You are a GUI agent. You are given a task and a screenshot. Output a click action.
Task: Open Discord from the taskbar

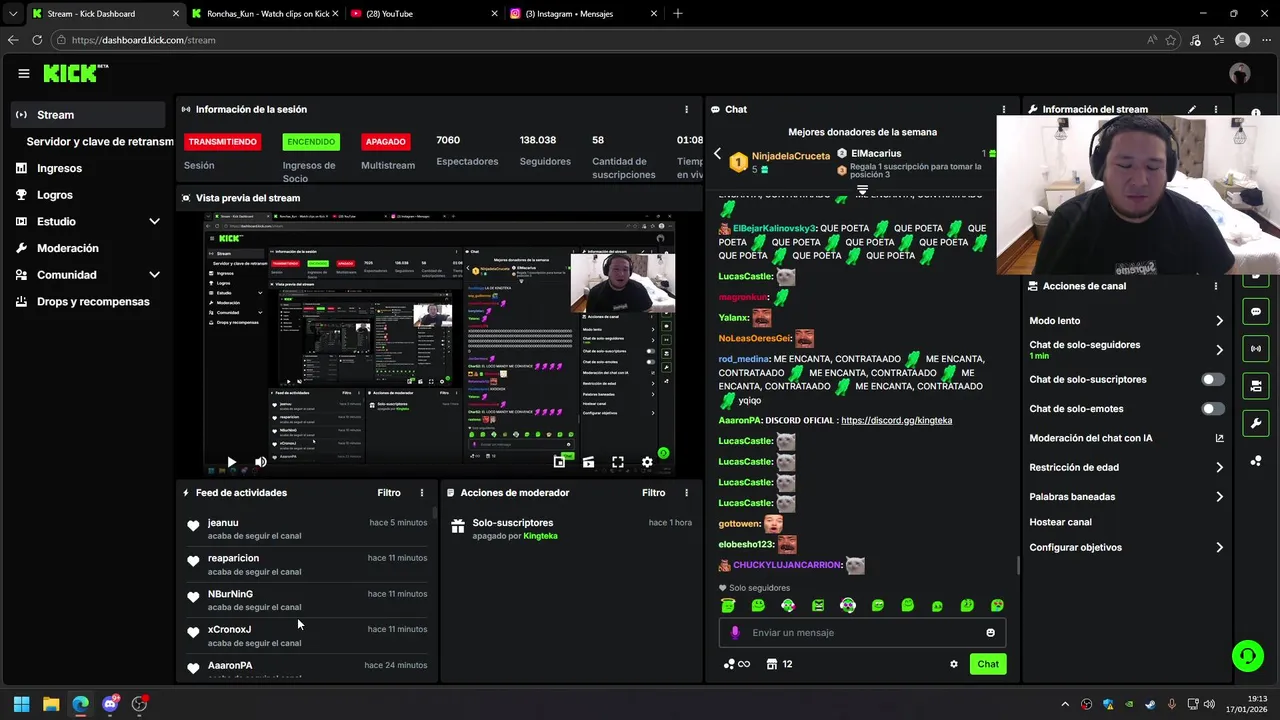[110, 704]
